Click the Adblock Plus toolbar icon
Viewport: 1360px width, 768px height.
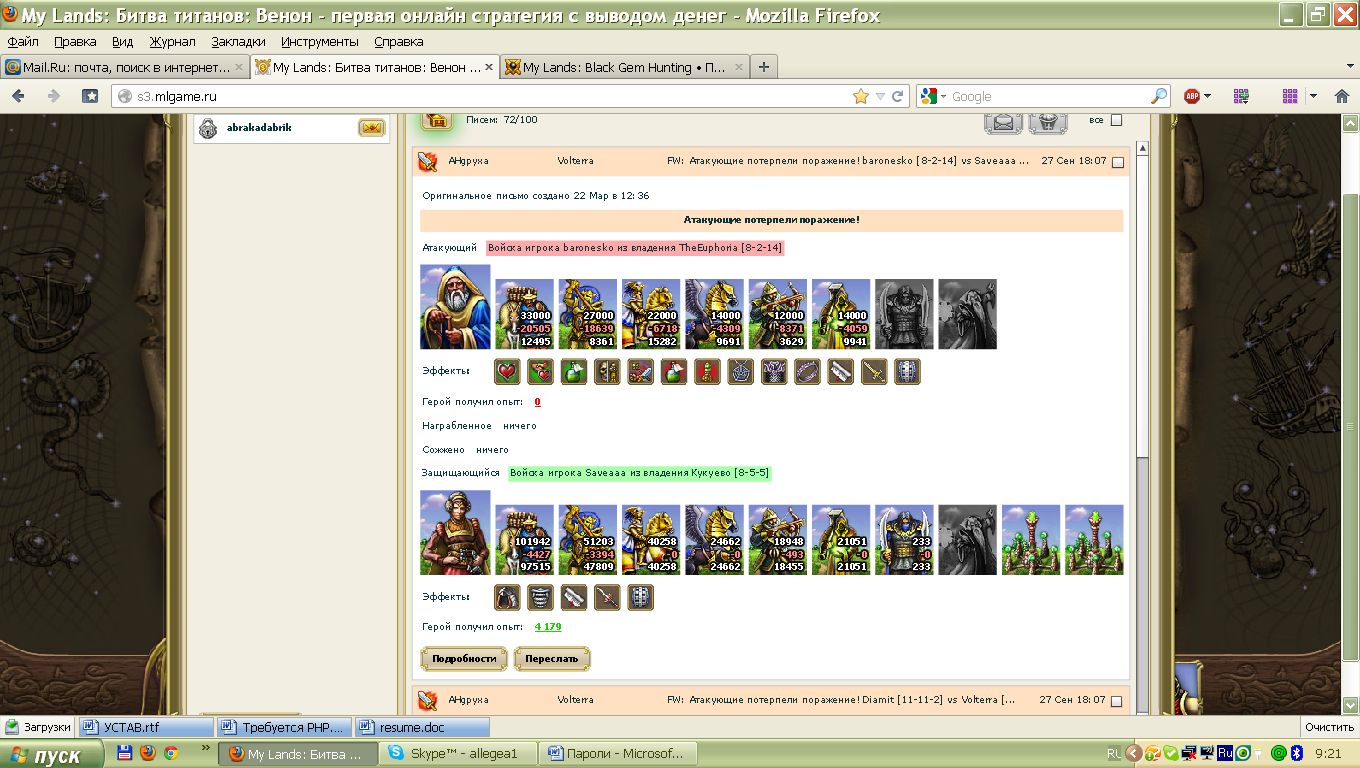coord(1192,96)
